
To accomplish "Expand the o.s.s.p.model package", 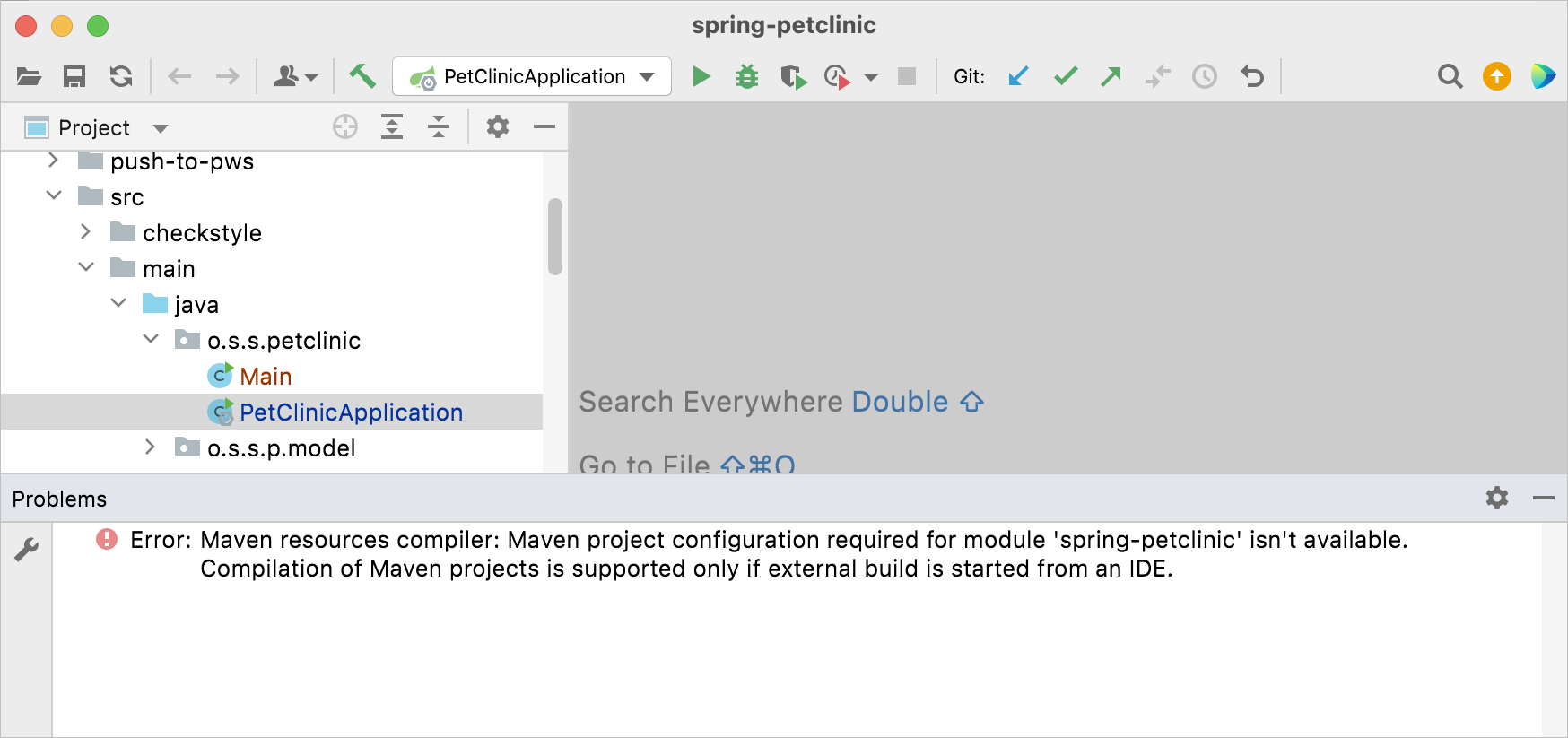I will (x=150, y=447).
